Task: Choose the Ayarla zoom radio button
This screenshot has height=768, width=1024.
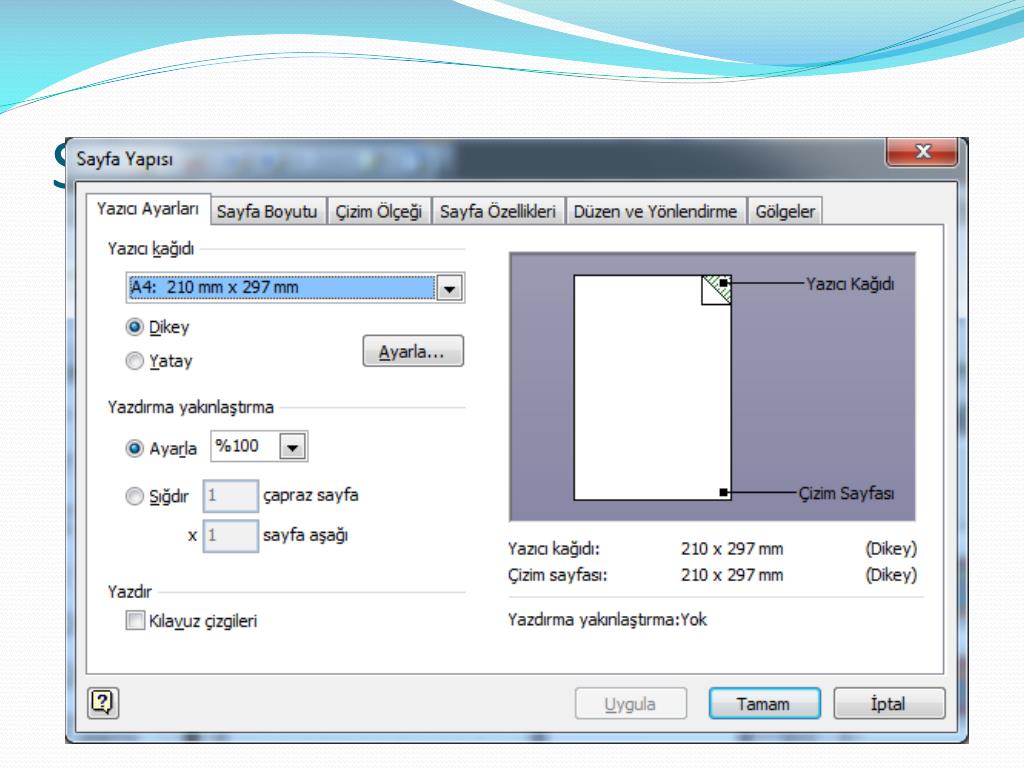Action: click(x=135, y=449)
